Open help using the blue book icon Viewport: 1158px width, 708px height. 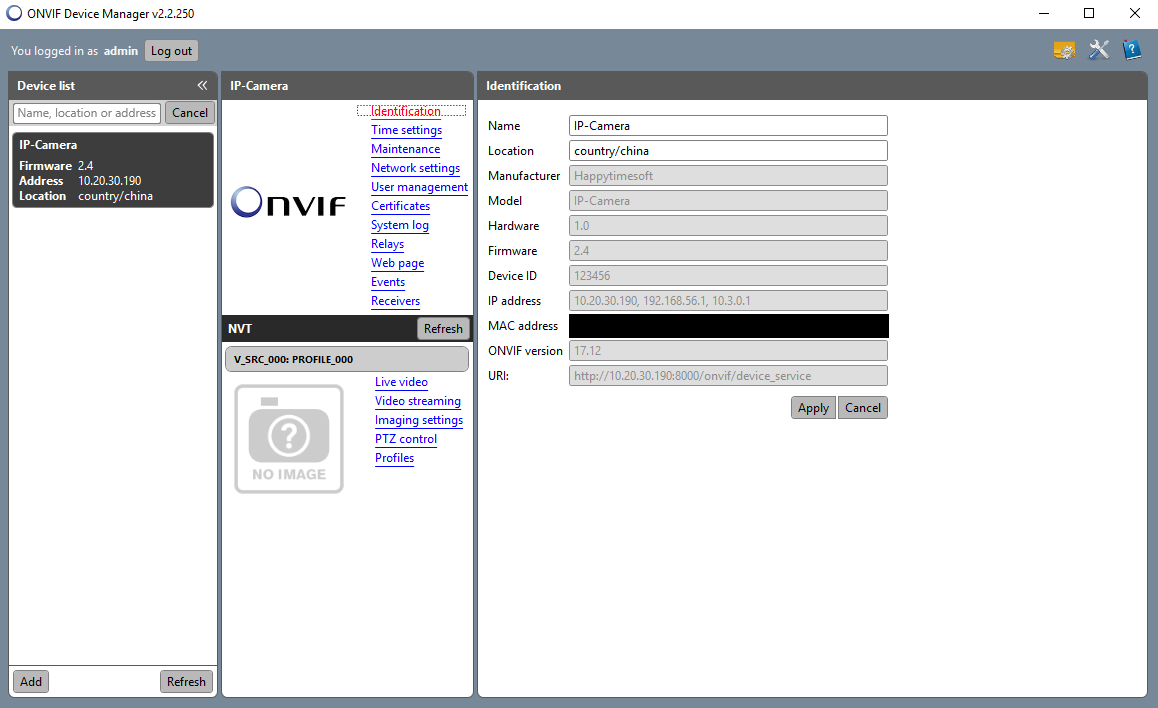(x=1131, y=49)
